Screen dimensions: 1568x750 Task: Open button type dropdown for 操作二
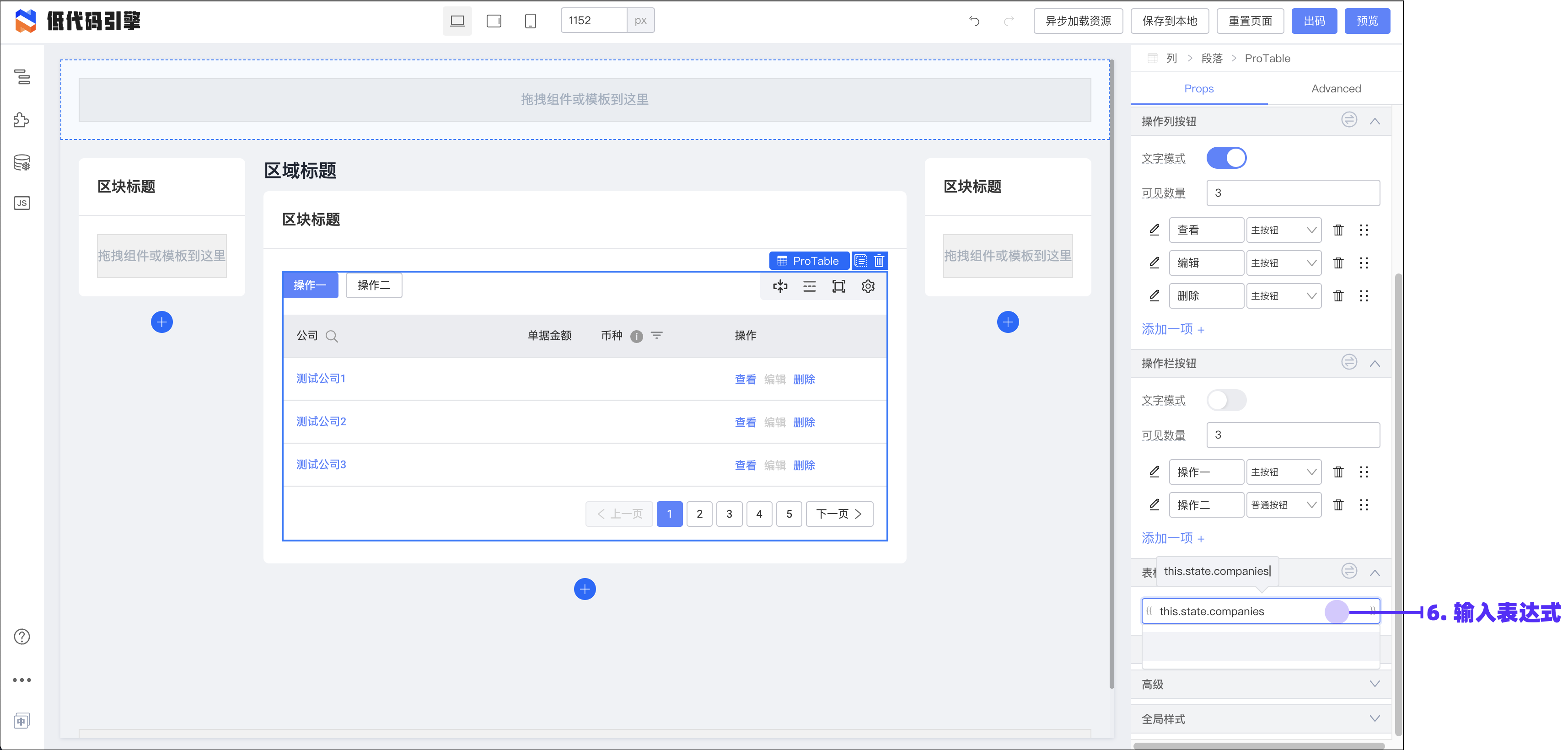tap(1283, 505)
